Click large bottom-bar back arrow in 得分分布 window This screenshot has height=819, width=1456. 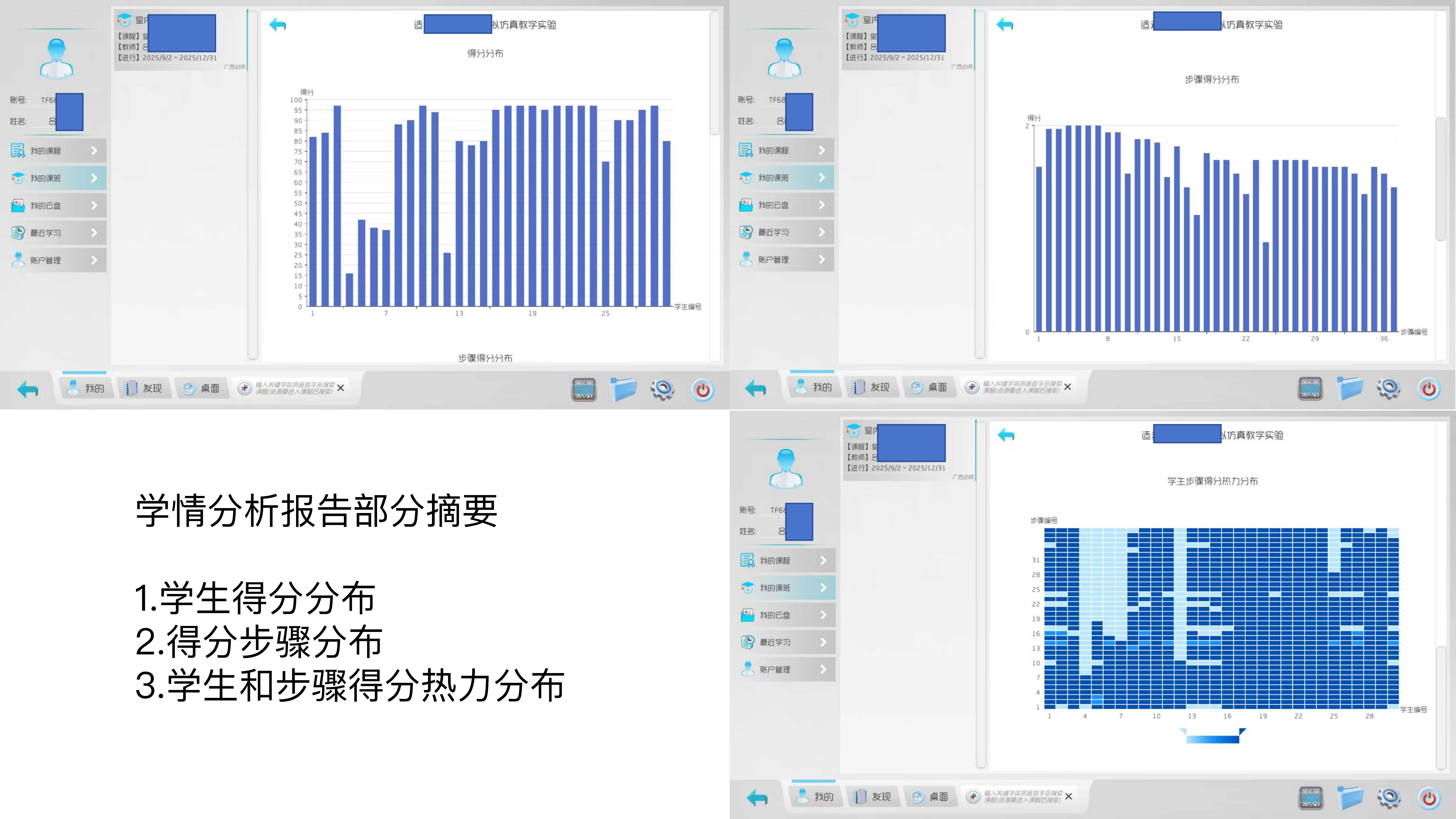28,389
